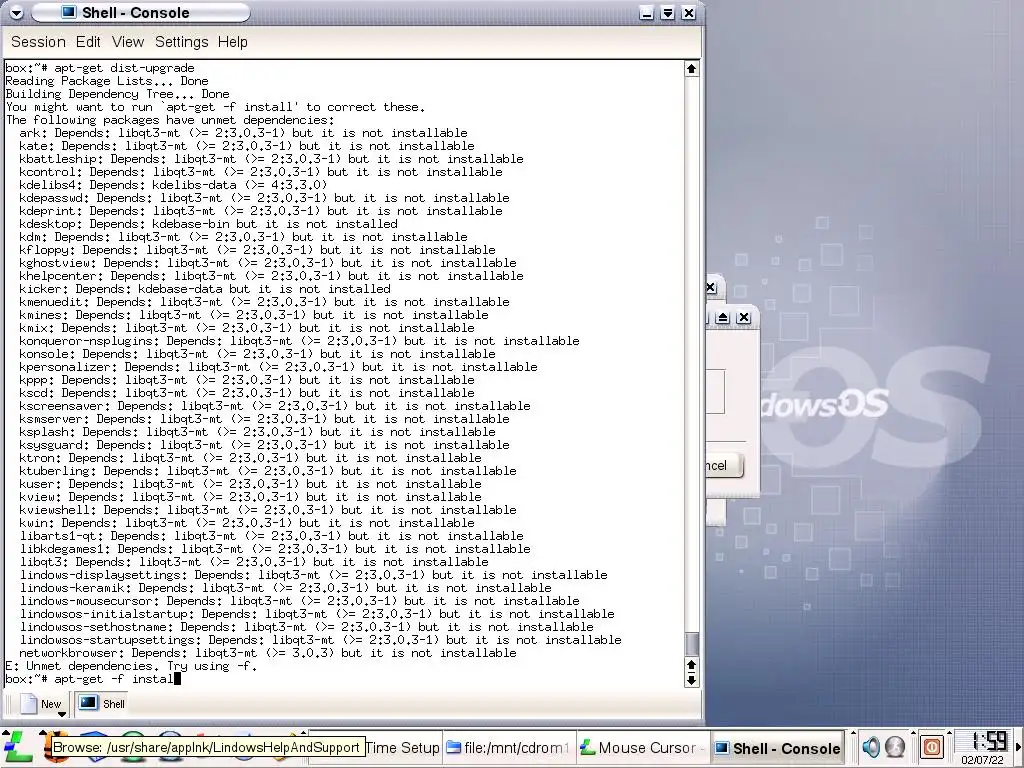
Task: Activate Shell - Console taskbar entry
Action: click(776, 748)
